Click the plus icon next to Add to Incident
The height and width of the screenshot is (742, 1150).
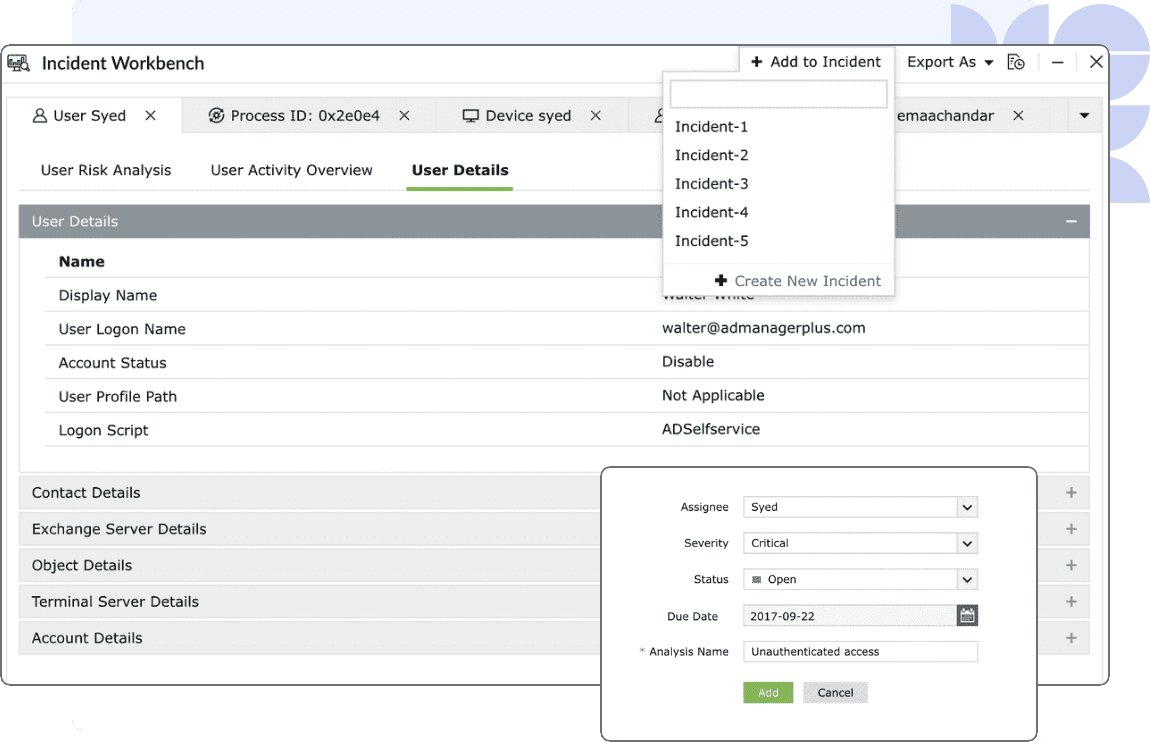(x=755, y=61)
